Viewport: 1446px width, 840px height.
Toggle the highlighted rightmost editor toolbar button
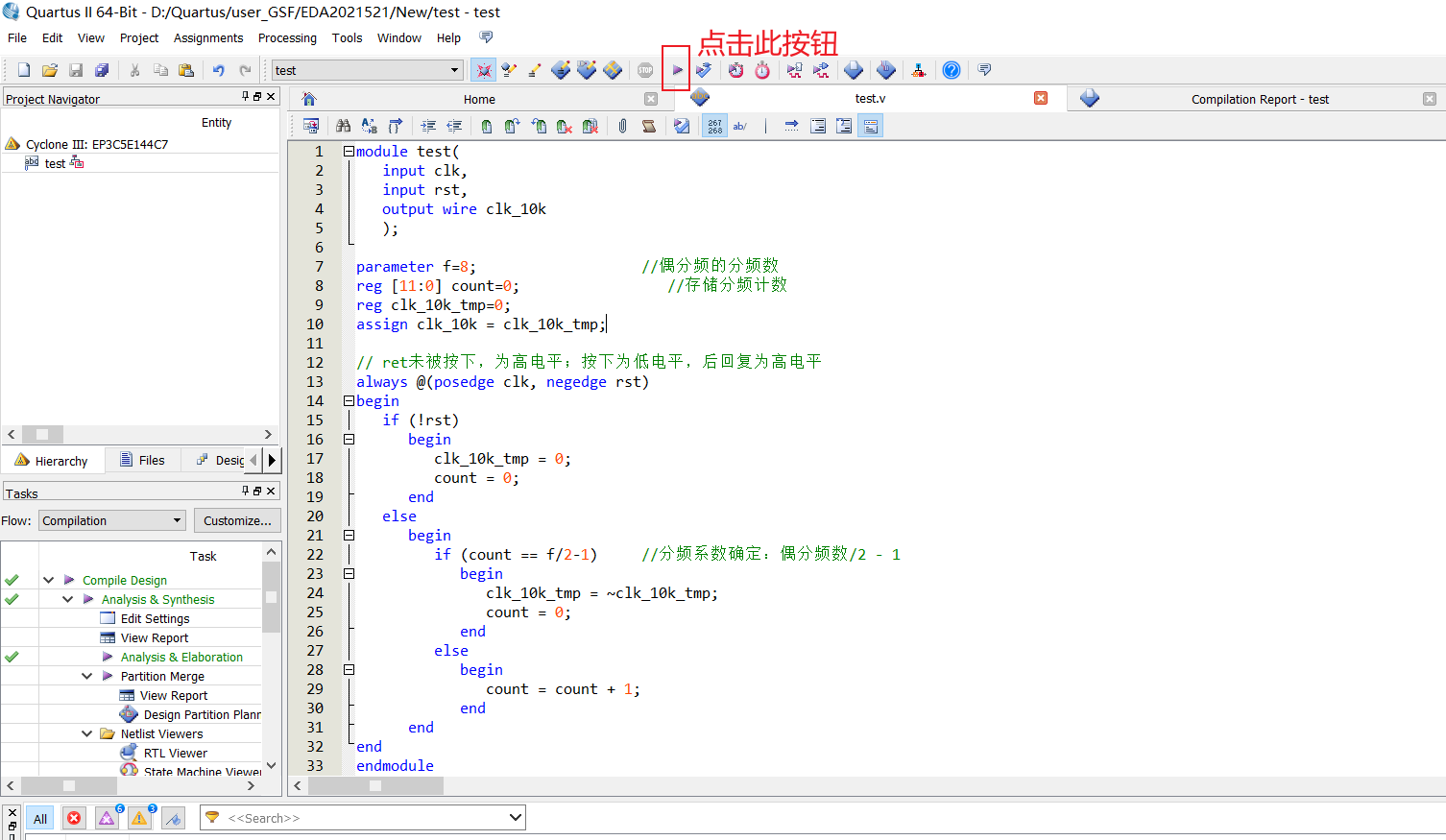pyautogui.click(x=870, y=126)
